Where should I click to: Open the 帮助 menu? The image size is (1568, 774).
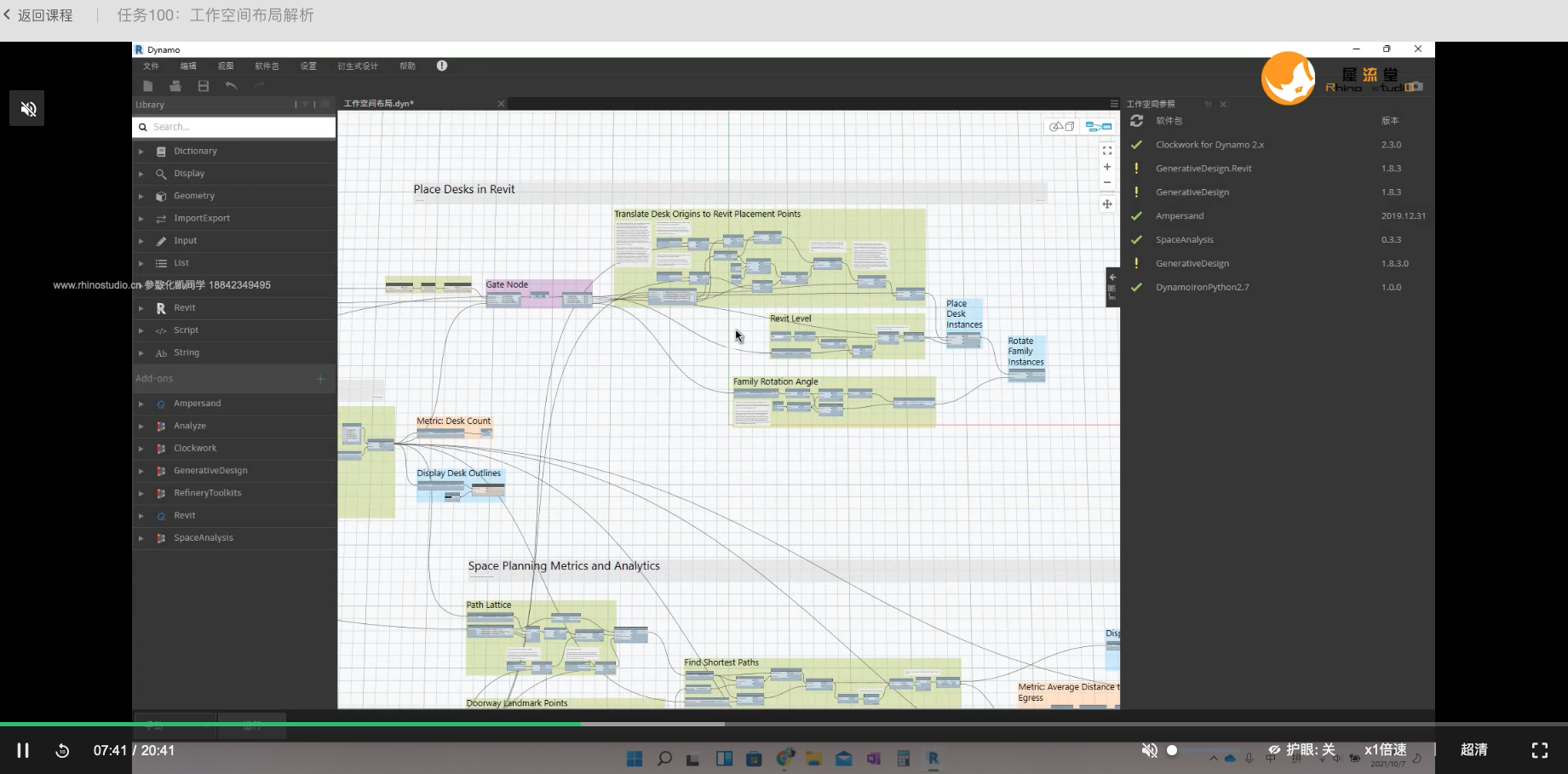coord(408,66)
